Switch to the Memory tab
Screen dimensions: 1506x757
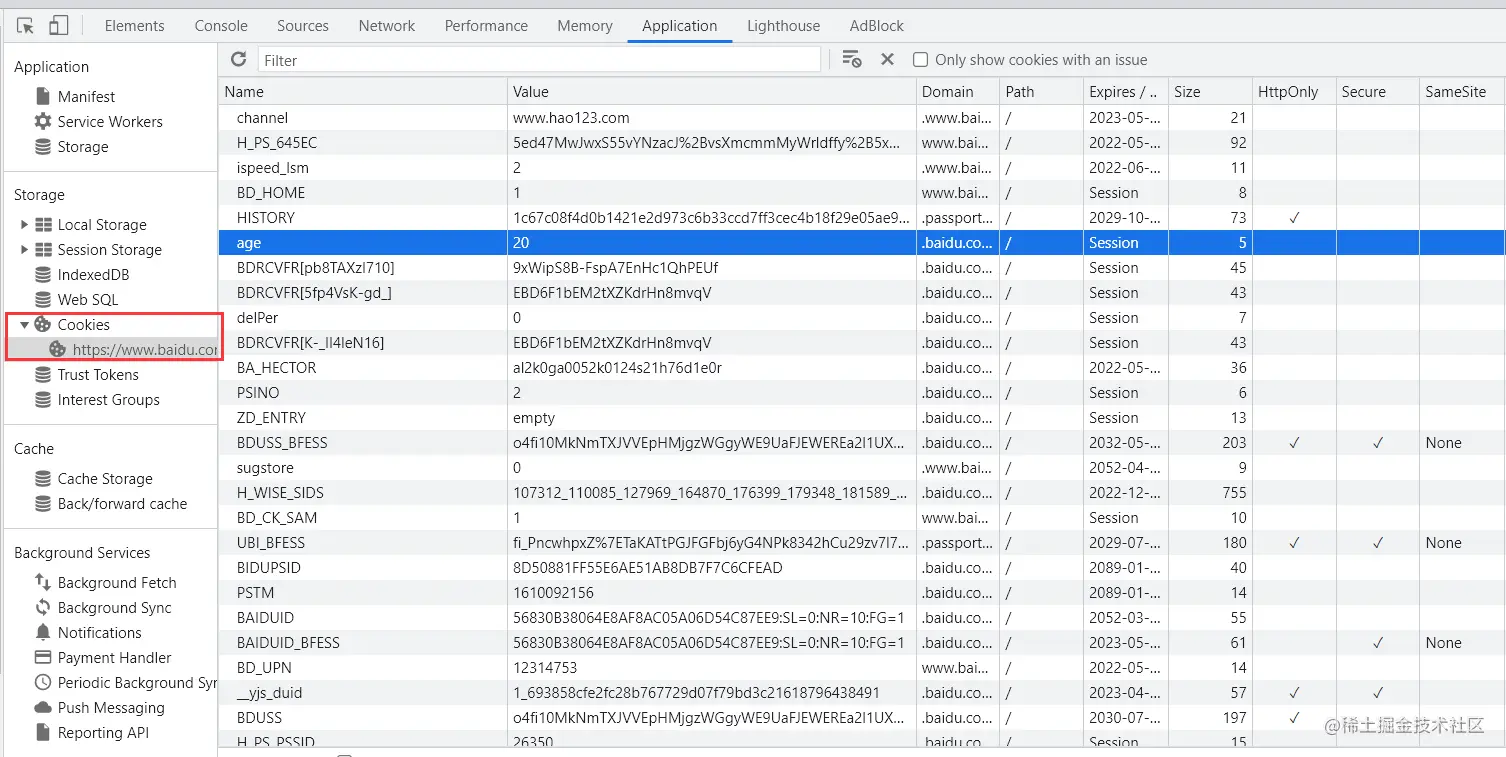pyautogui.click(x=585, y=26)
